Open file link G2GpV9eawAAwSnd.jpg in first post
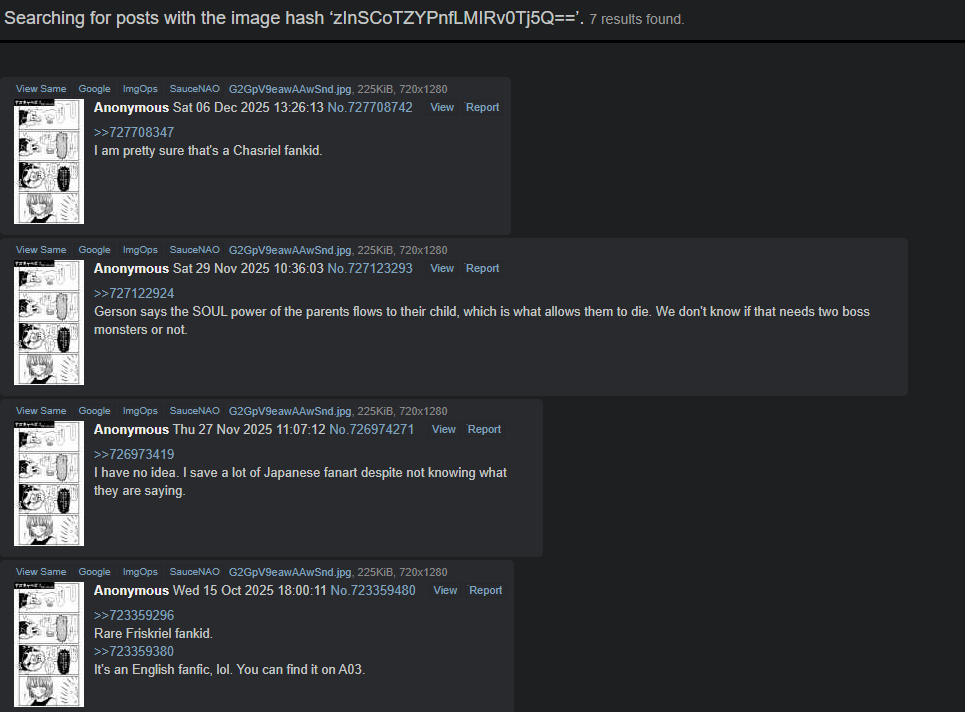 click(x=290, y=89)
